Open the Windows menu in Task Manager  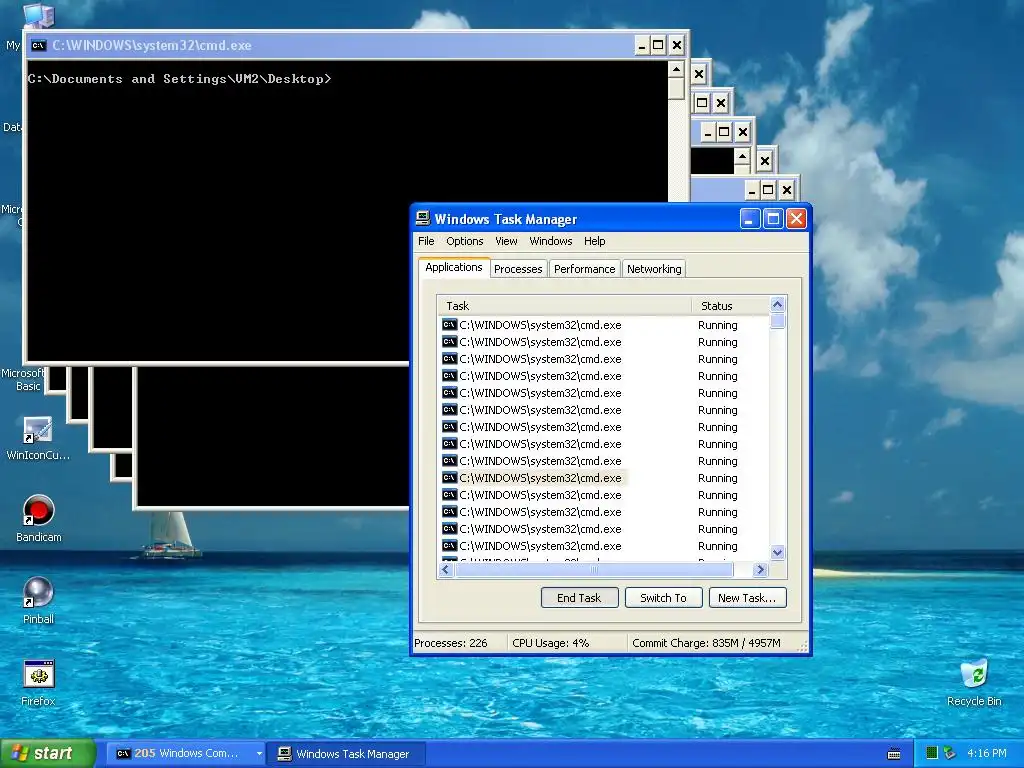tap(551, 241)
